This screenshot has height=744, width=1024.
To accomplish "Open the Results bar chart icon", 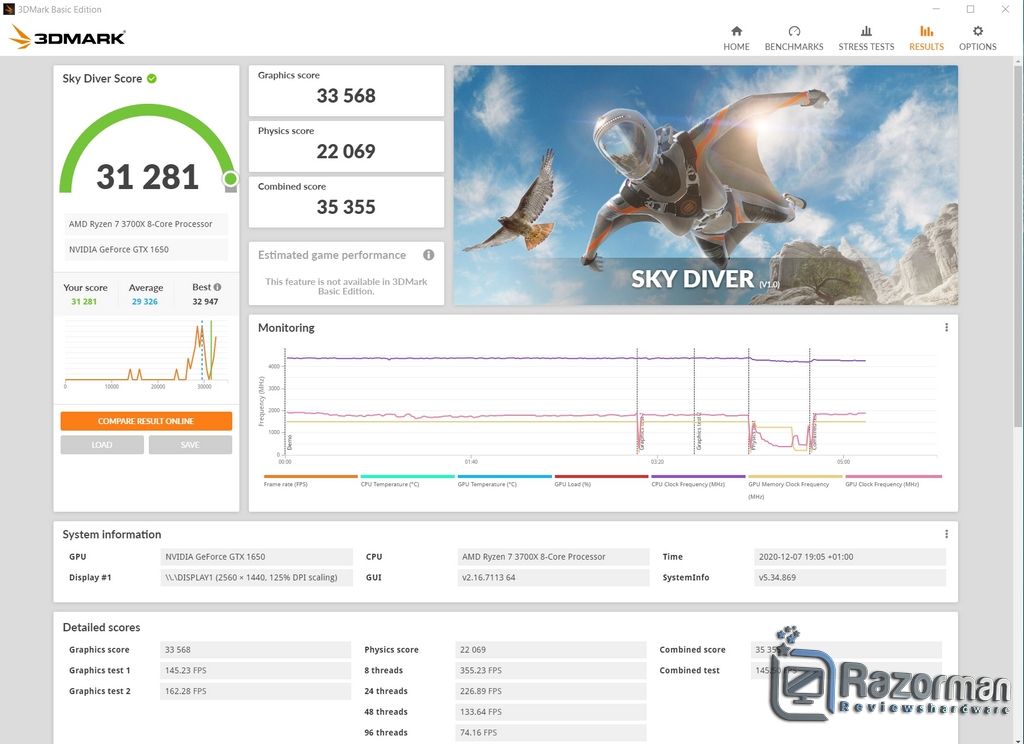I will pyautogui.click(x=926, y=31).
